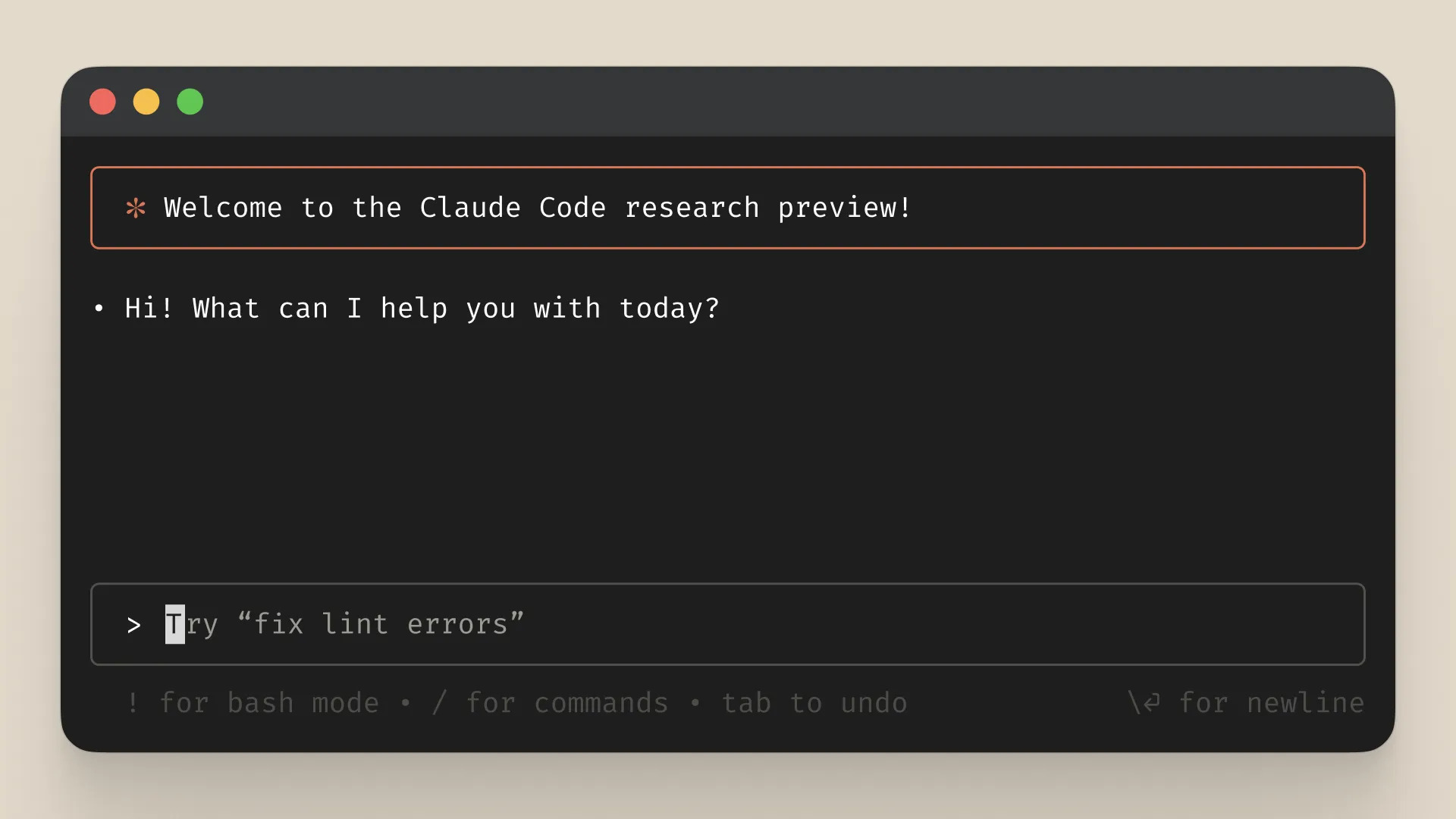The width and height of the screenshot is (1456, 819).
Task: Open the commands list via "/ for commands"
Action: click(x=551, y=702)
